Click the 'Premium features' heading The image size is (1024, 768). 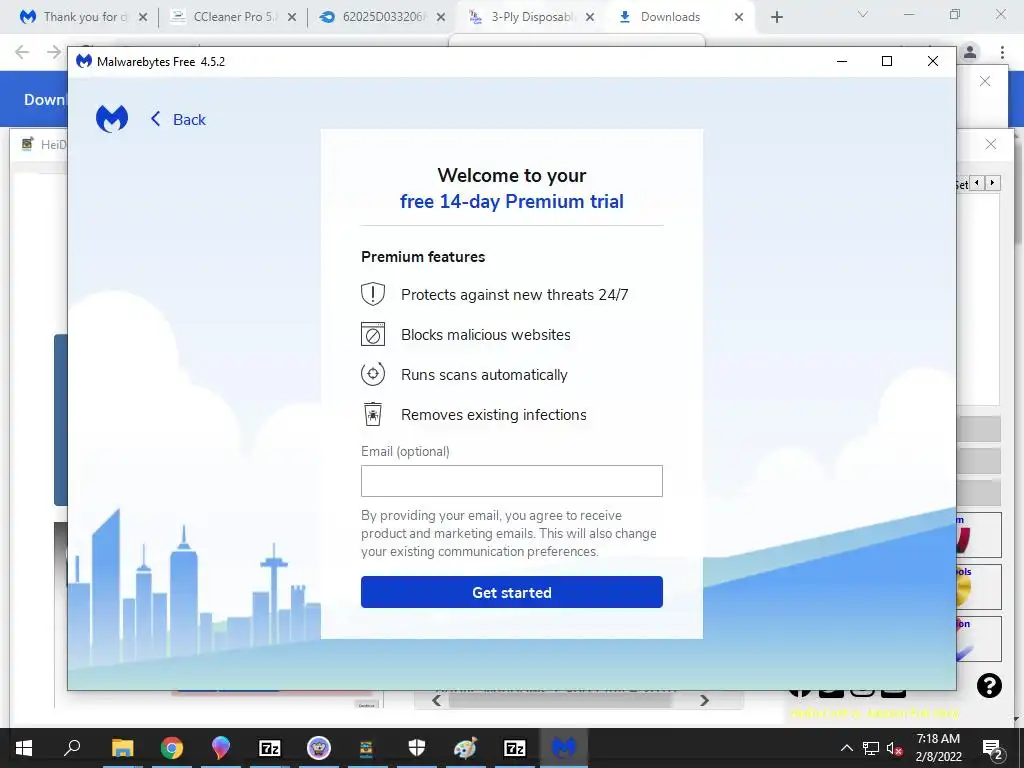tap(423, 257)
